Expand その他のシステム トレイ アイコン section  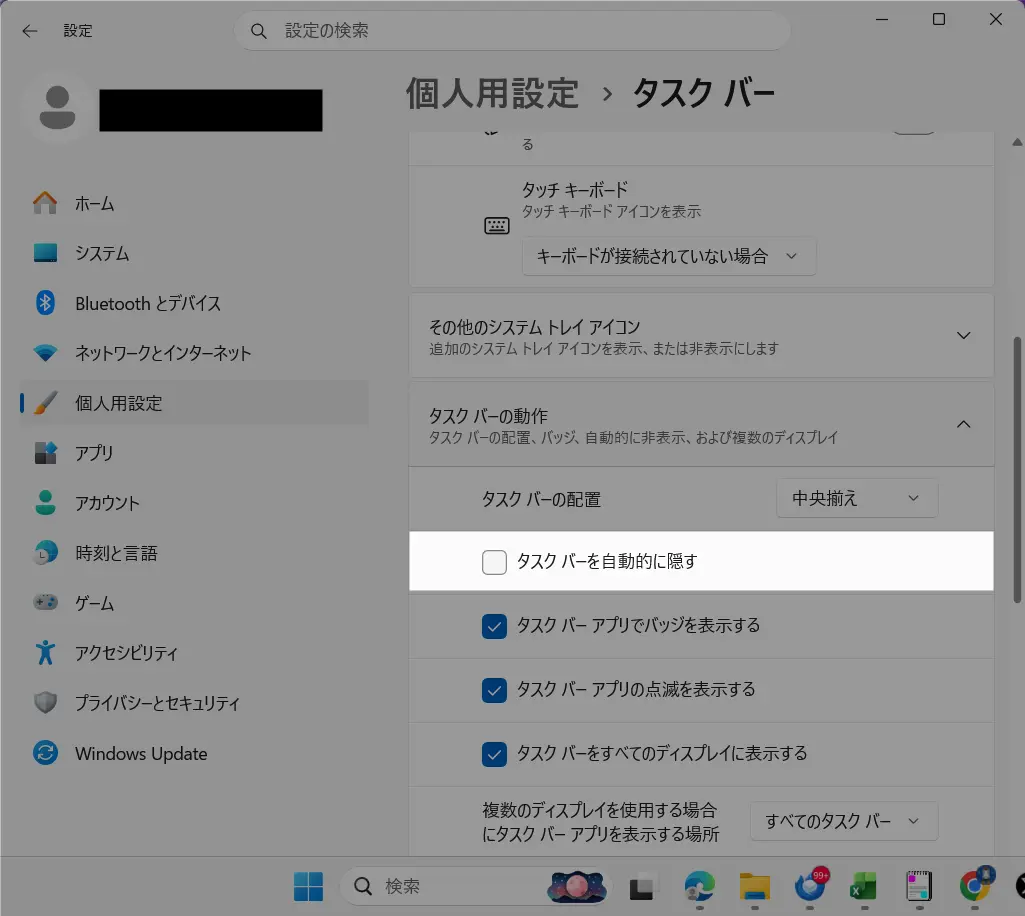click(963, 336)
